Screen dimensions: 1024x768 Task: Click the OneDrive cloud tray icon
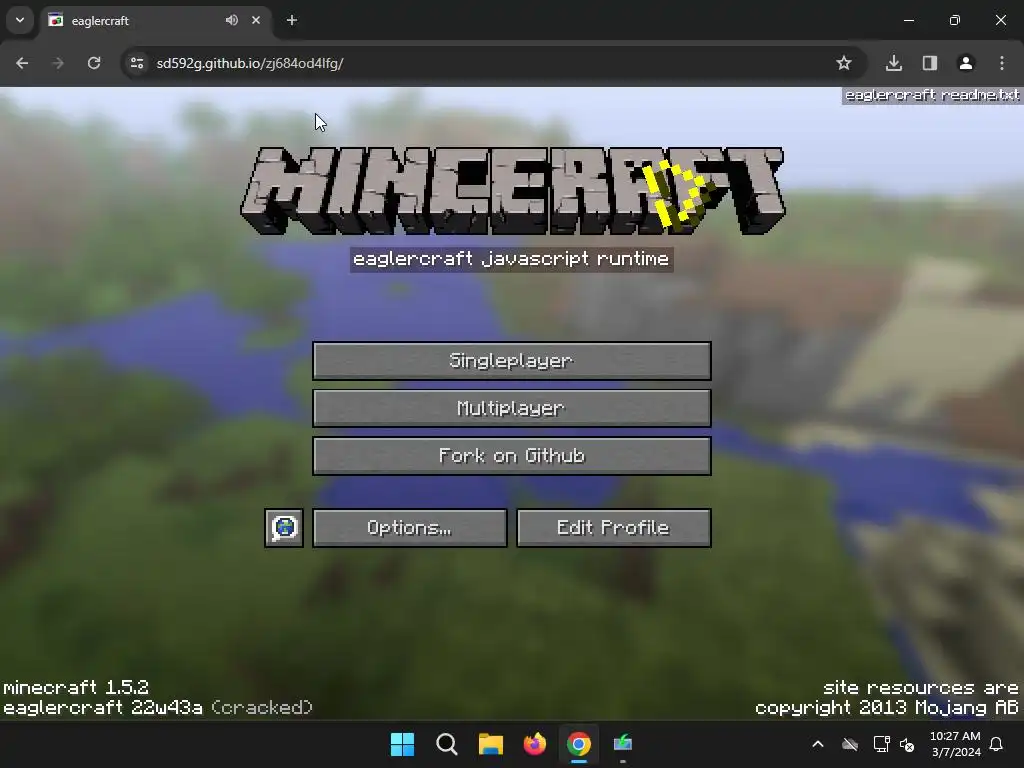point(850,744)
